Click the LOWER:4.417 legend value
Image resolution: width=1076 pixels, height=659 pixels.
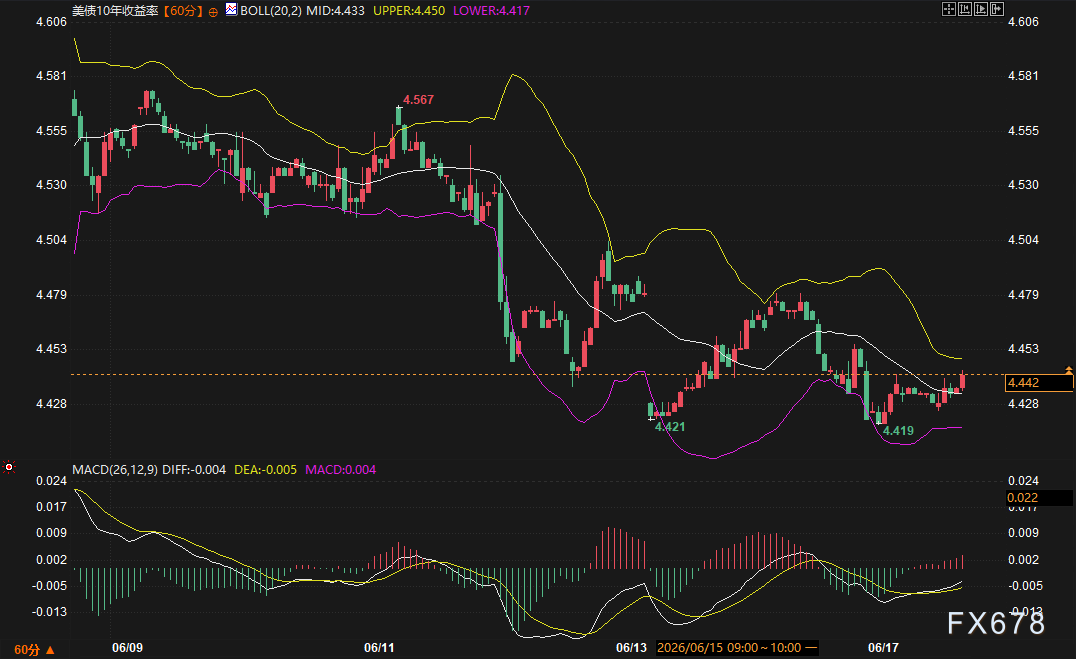(x=491, y=11)
